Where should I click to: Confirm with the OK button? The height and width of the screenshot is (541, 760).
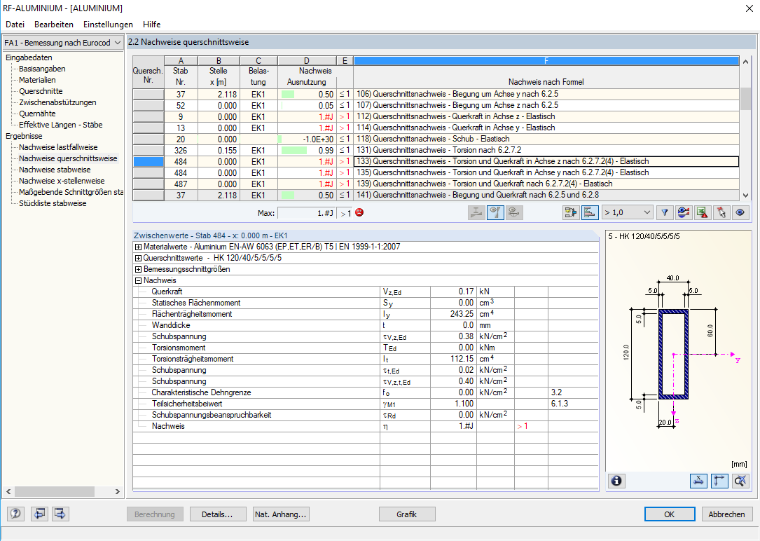click(669, 514)
